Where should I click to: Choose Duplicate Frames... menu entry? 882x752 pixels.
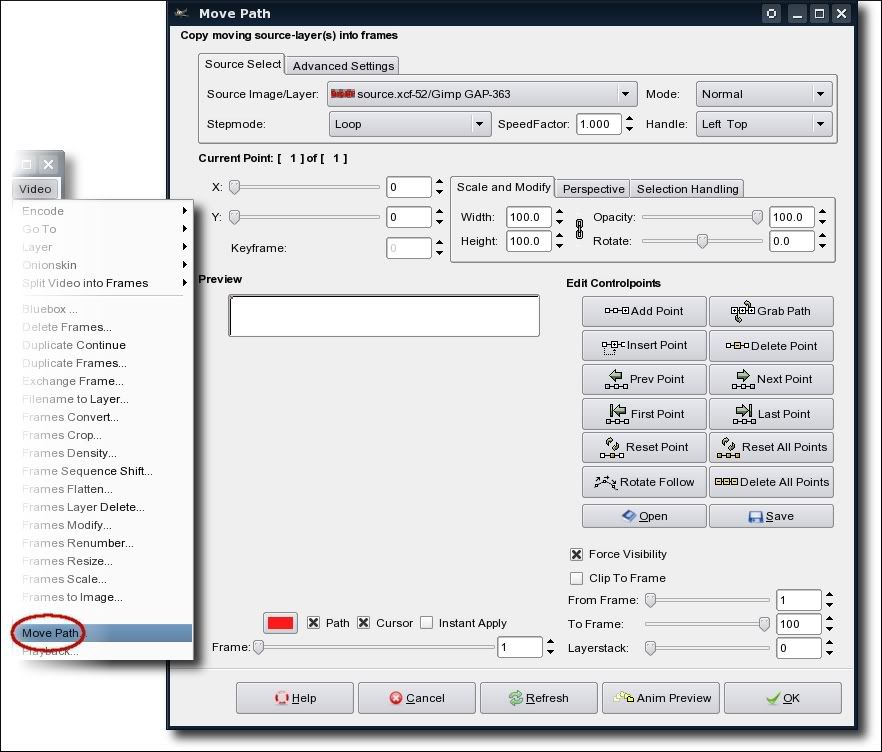coord(103,363)
